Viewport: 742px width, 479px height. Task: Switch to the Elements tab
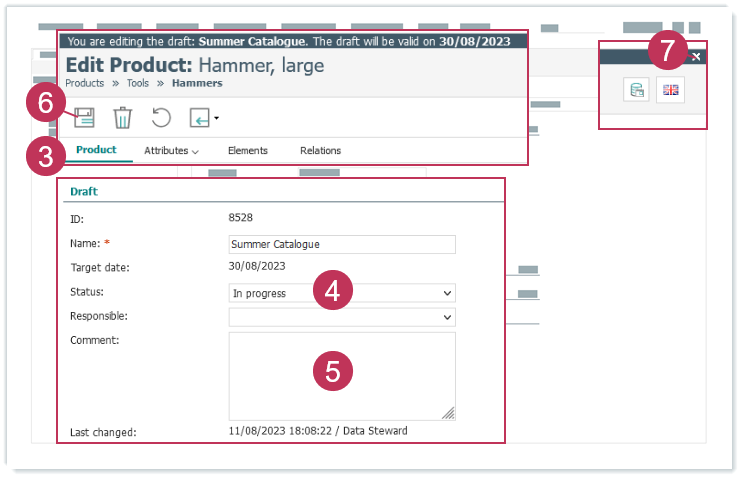coord(247,150)
